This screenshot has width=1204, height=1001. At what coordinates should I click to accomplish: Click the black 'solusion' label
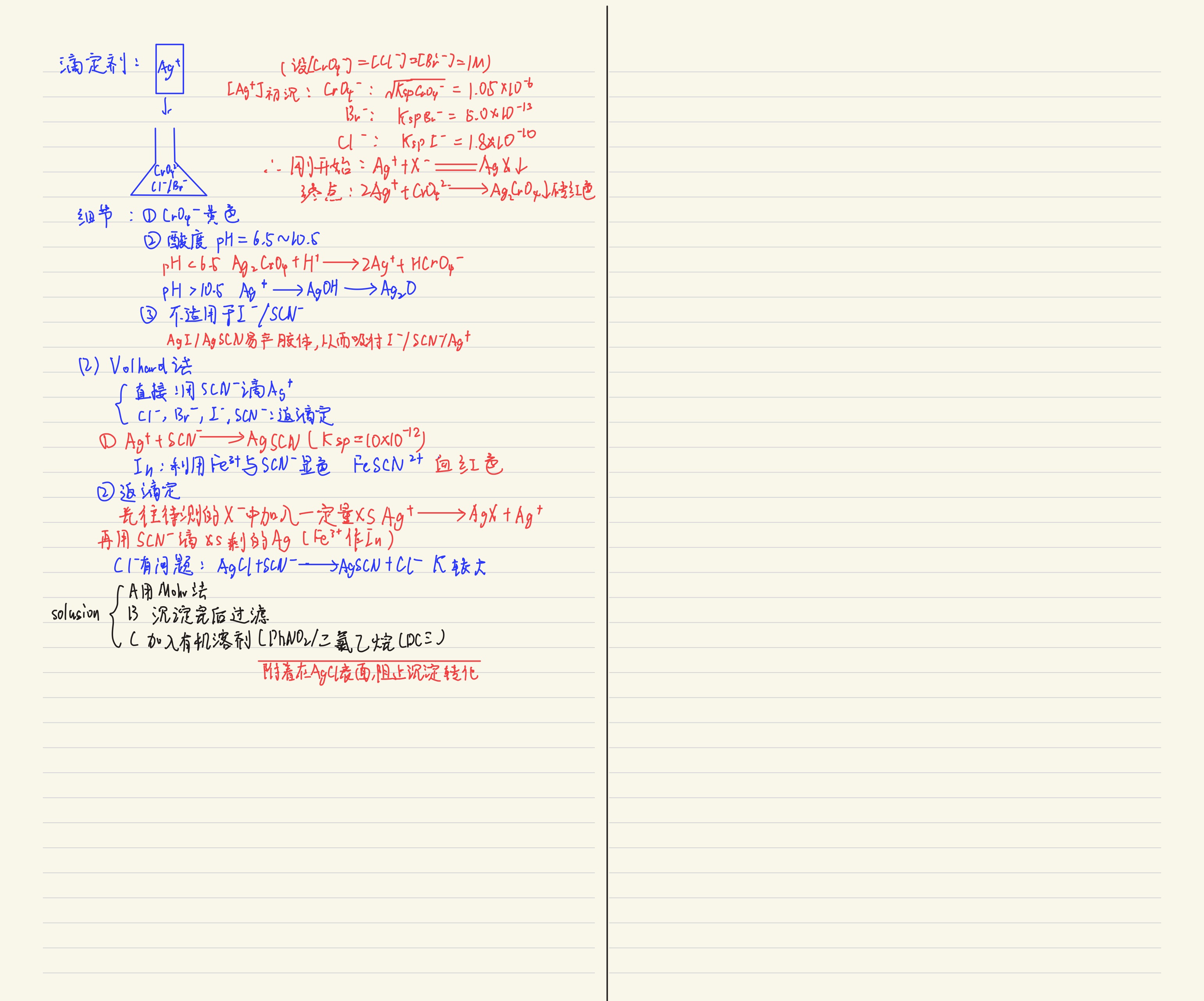(76, 614)
